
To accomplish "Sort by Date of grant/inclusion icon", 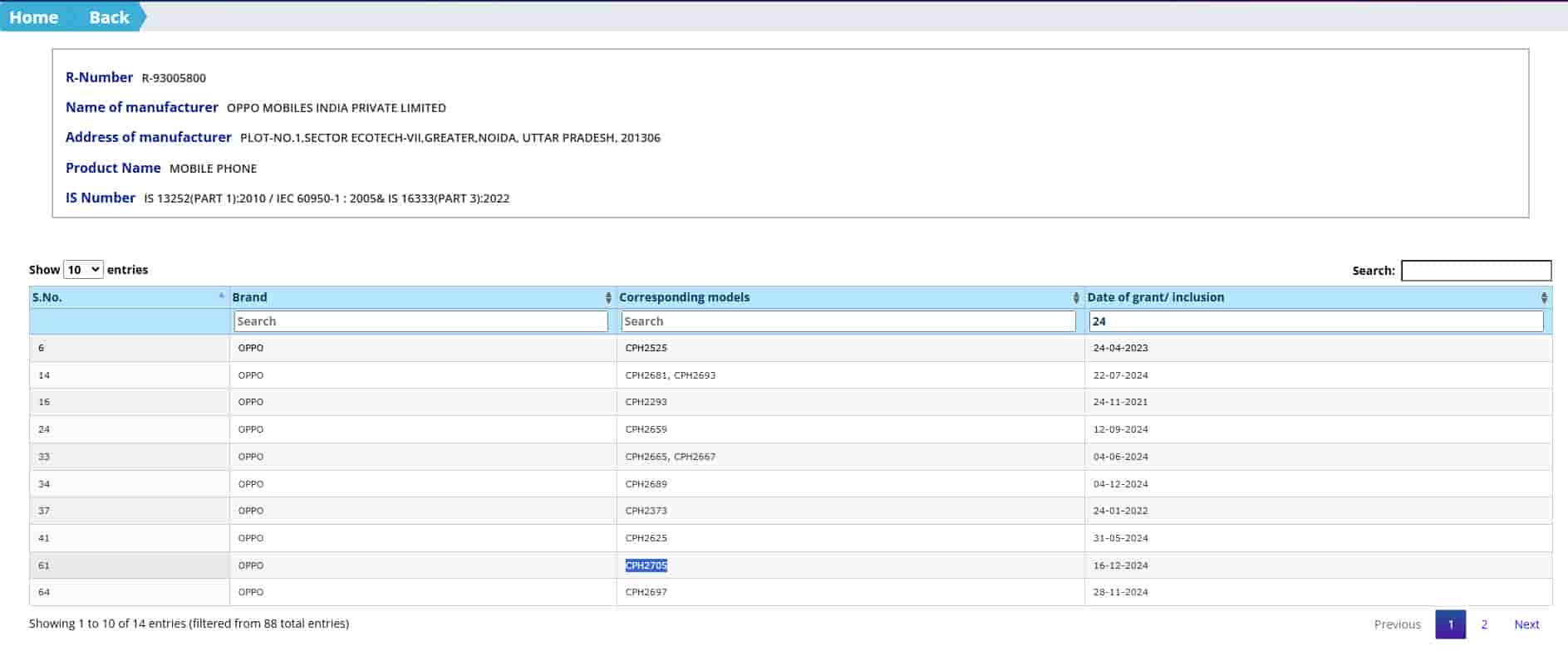I will 1544,297.
